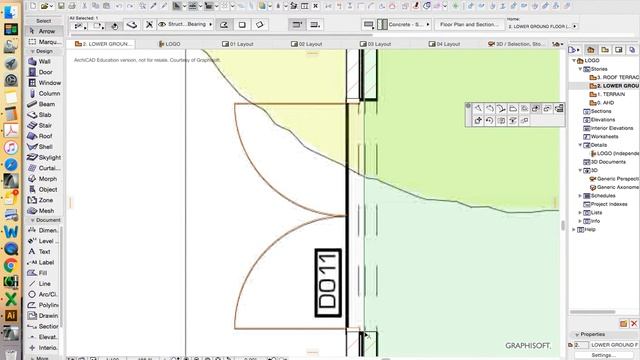The width and height of the screenshot is (640, 360).
Task: Activate the Object tool
Action: pyautogui.click(x=44, y=189)
